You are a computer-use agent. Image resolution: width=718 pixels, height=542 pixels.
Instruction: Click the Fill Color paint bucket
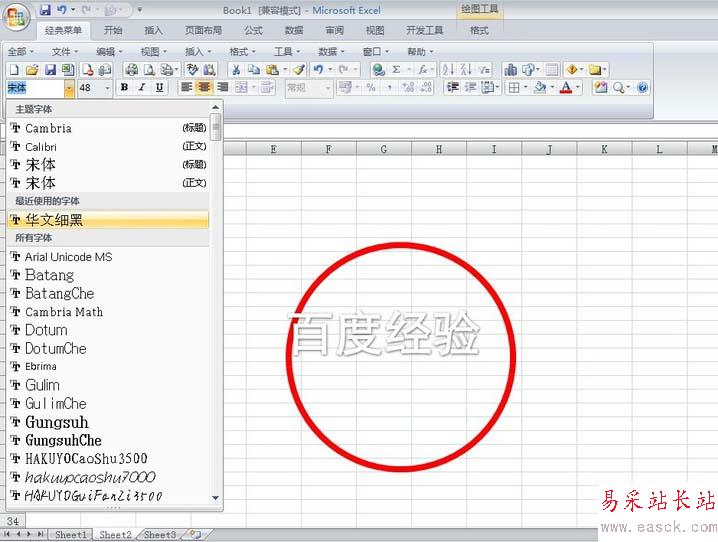point(540,87)
